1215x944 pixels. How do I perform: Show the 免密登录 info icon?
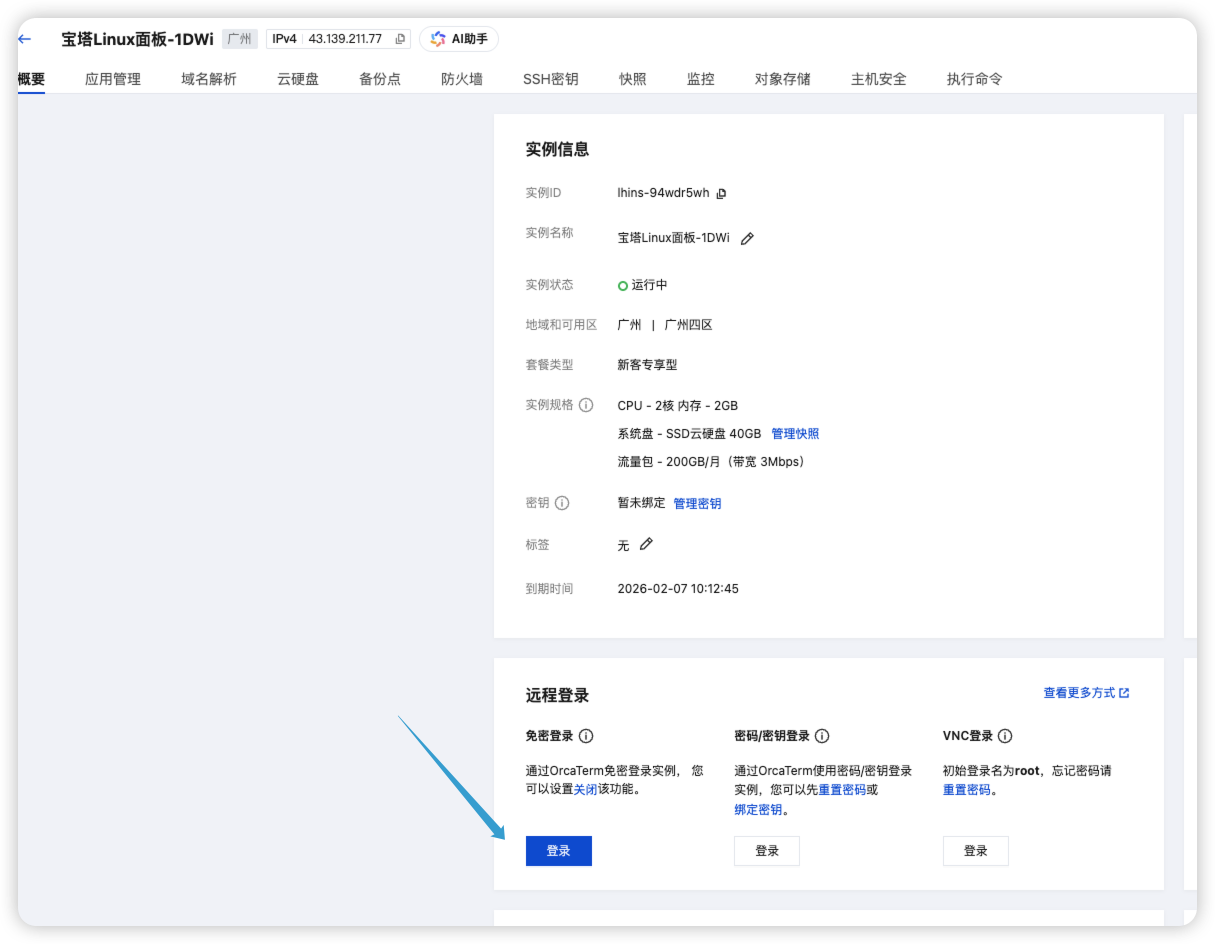(586, 736)
